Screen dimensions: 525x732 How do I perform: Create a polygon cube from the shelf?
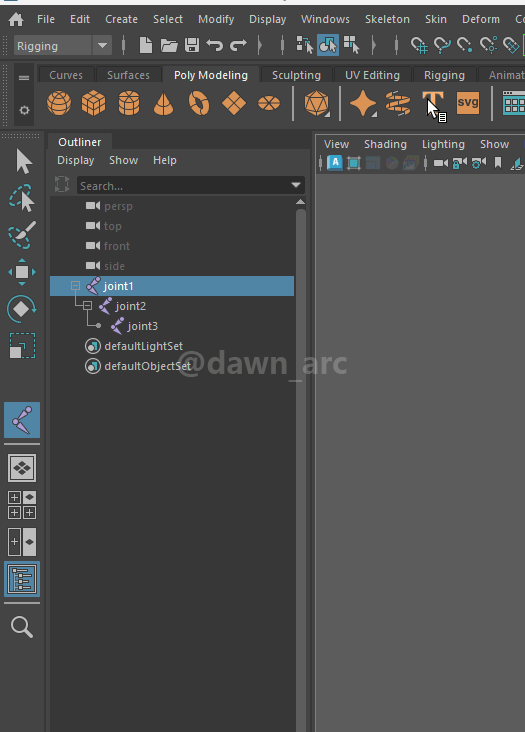[93, 103]
